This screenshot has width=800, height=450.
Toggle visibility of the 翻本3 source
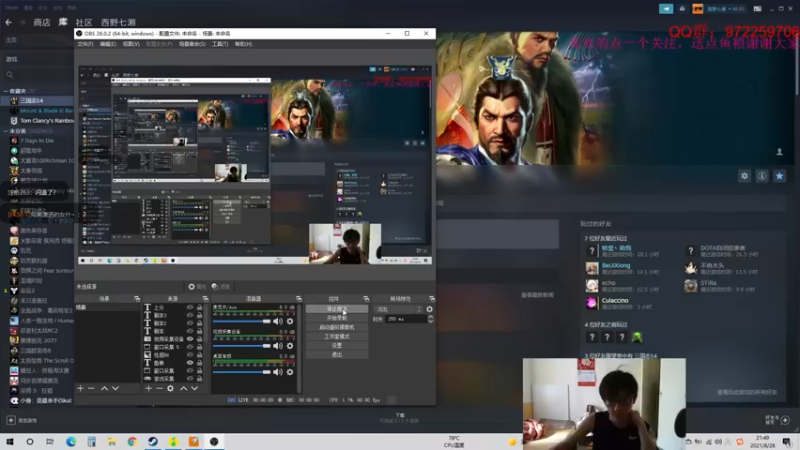190,315
